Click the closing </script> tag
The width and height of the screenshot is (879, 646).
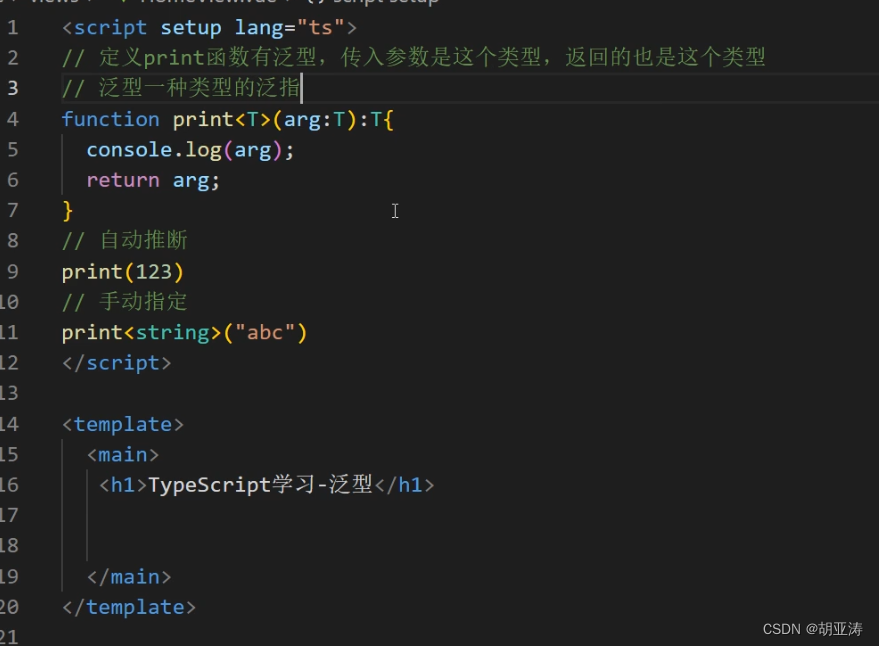click(x=117, y=363)
